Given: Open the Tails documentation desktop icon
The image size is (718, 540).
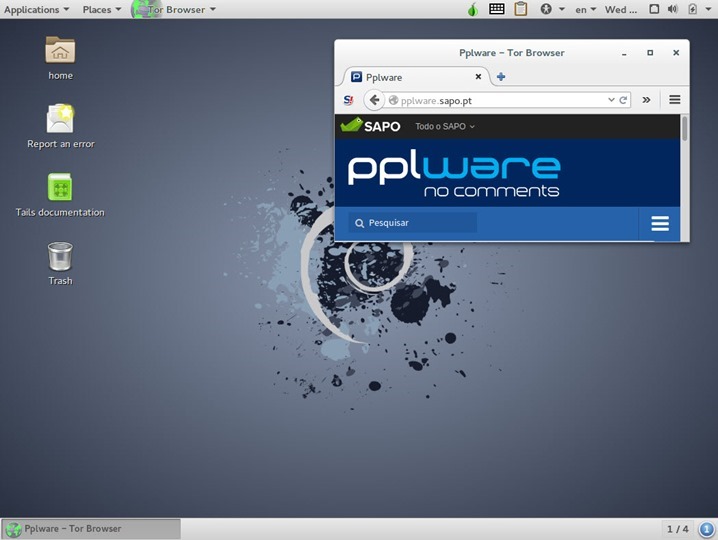Looking at the screenshot, I should tap(60, 188).
